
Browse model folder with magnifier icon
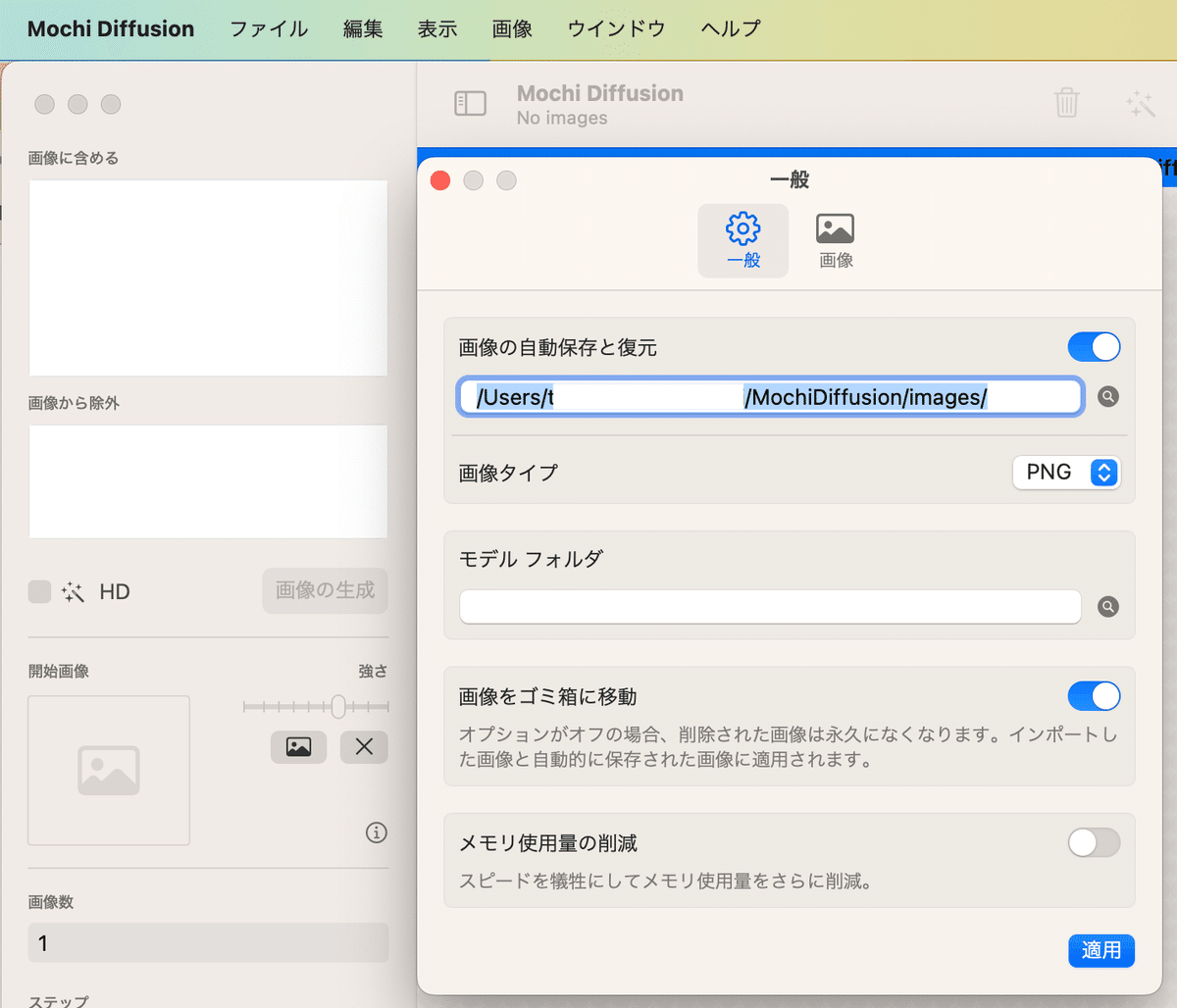[x=1108, y=607]
